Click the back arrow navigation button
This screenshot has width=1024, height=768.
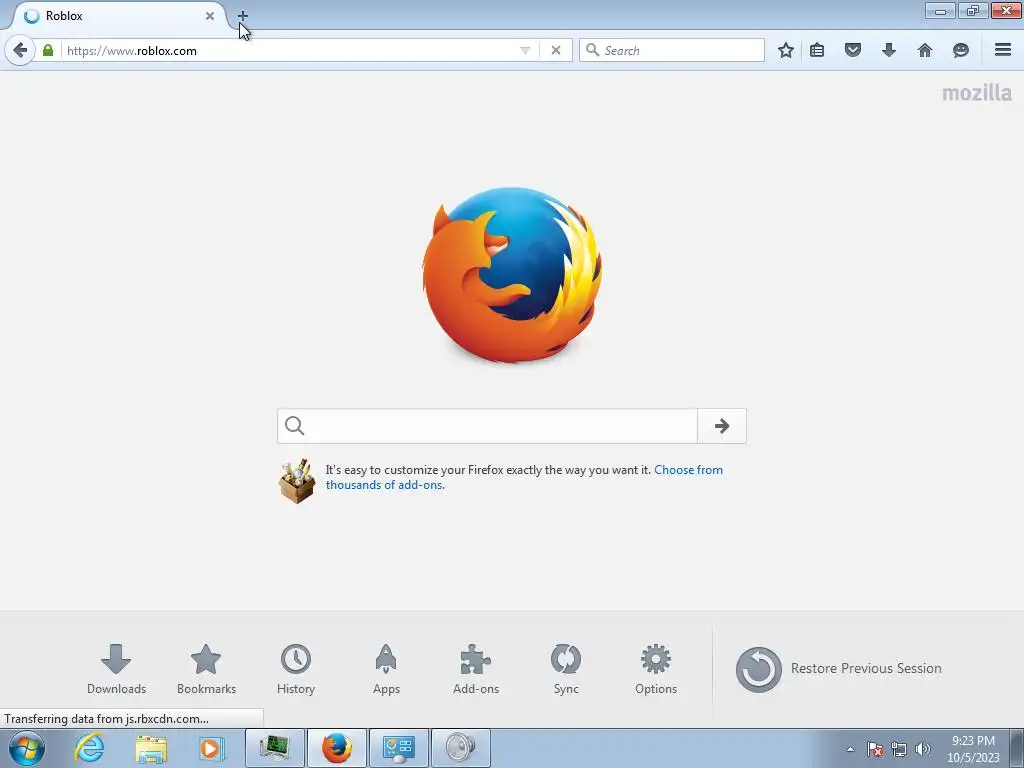[20, 50]
